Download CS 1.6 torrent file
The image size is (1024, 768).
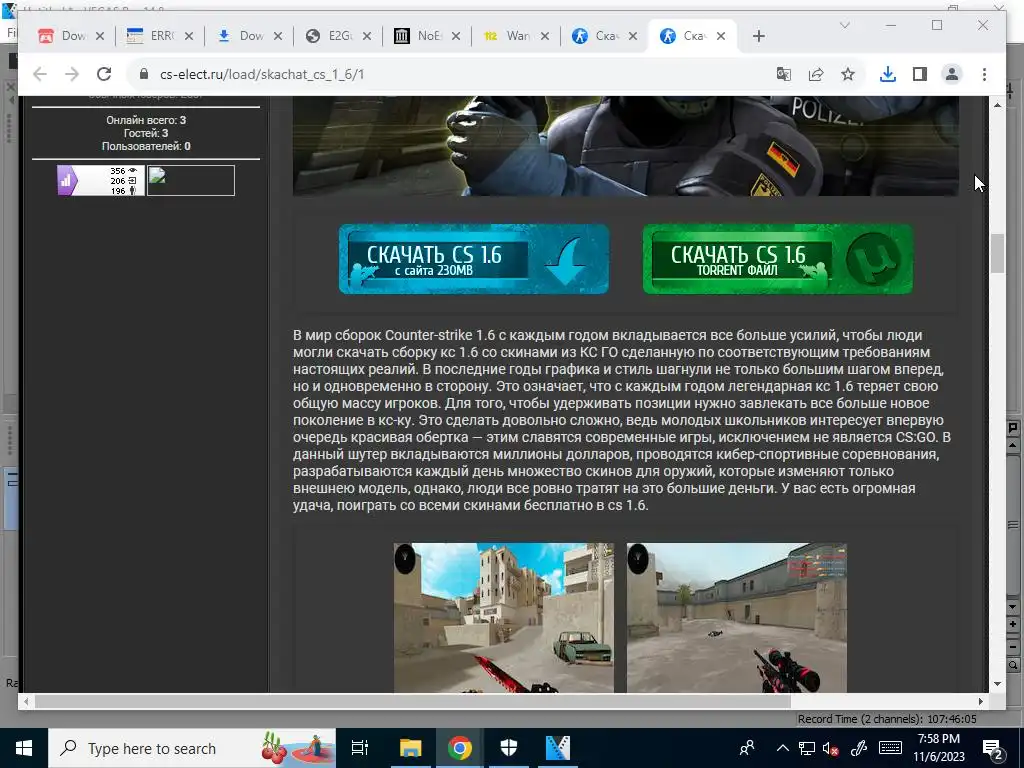[x=778, y=259]
